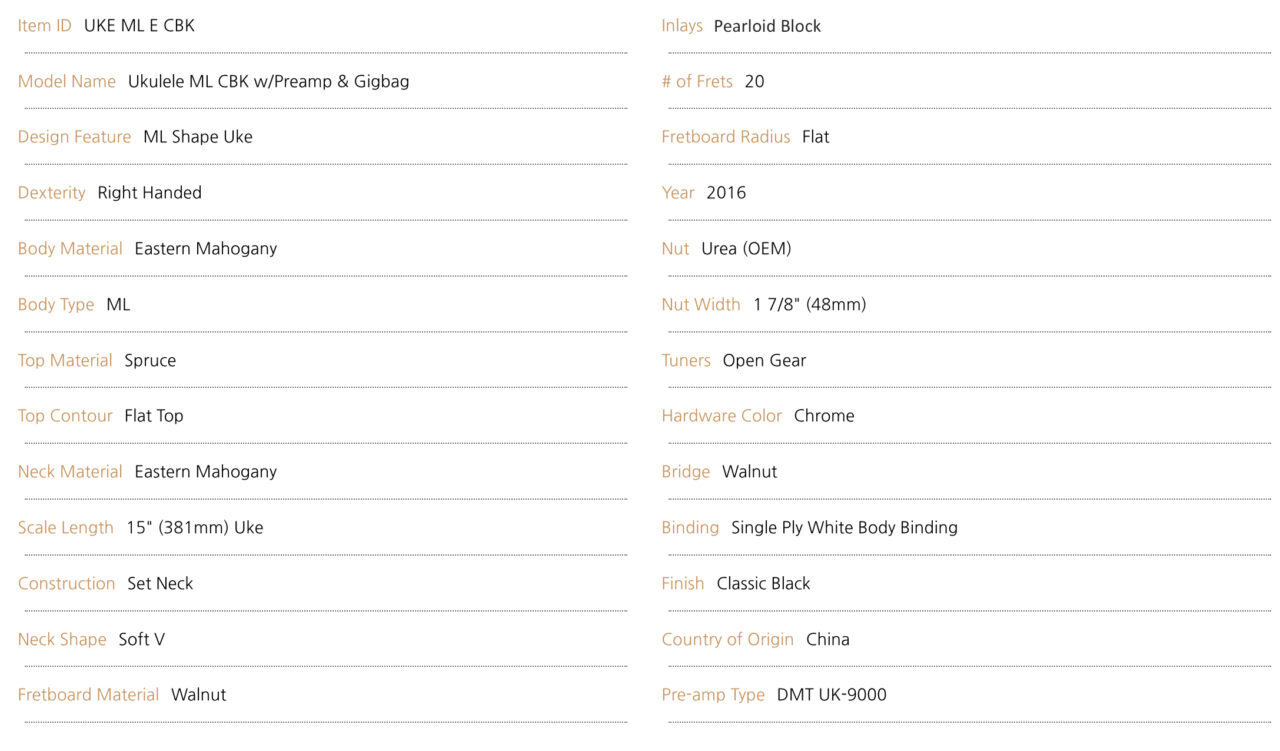Select the Nut Width label
The image size is (1280, 751).
tap(701, 305)
